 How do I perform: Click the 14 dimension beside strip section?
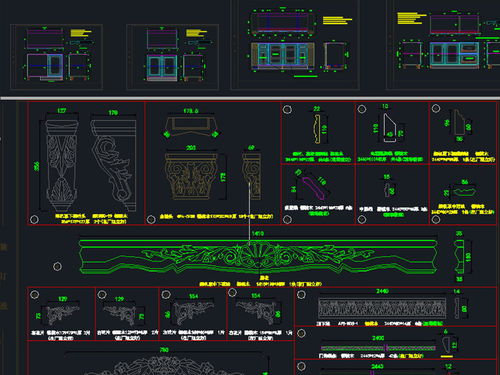pyautogui.click(x=456, y=291)
